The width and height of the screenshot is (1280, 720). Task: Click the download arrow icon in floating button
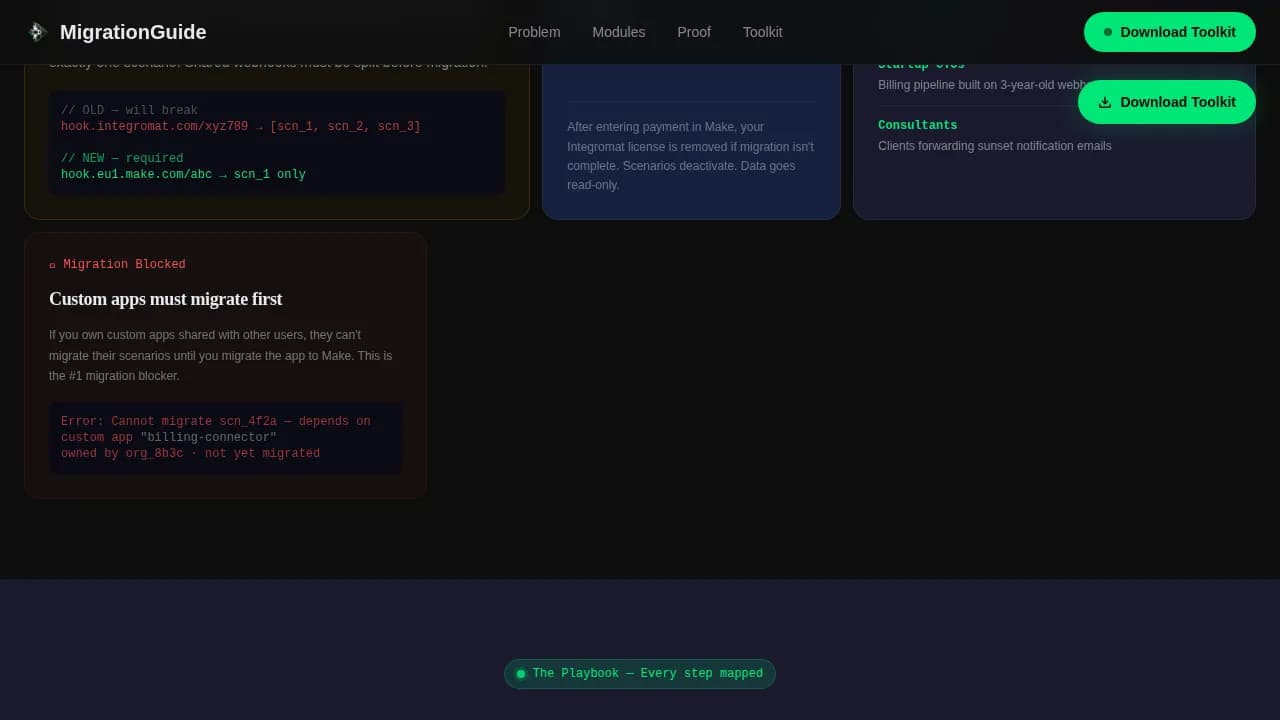pyautogui.click(x=1105, y=102)
